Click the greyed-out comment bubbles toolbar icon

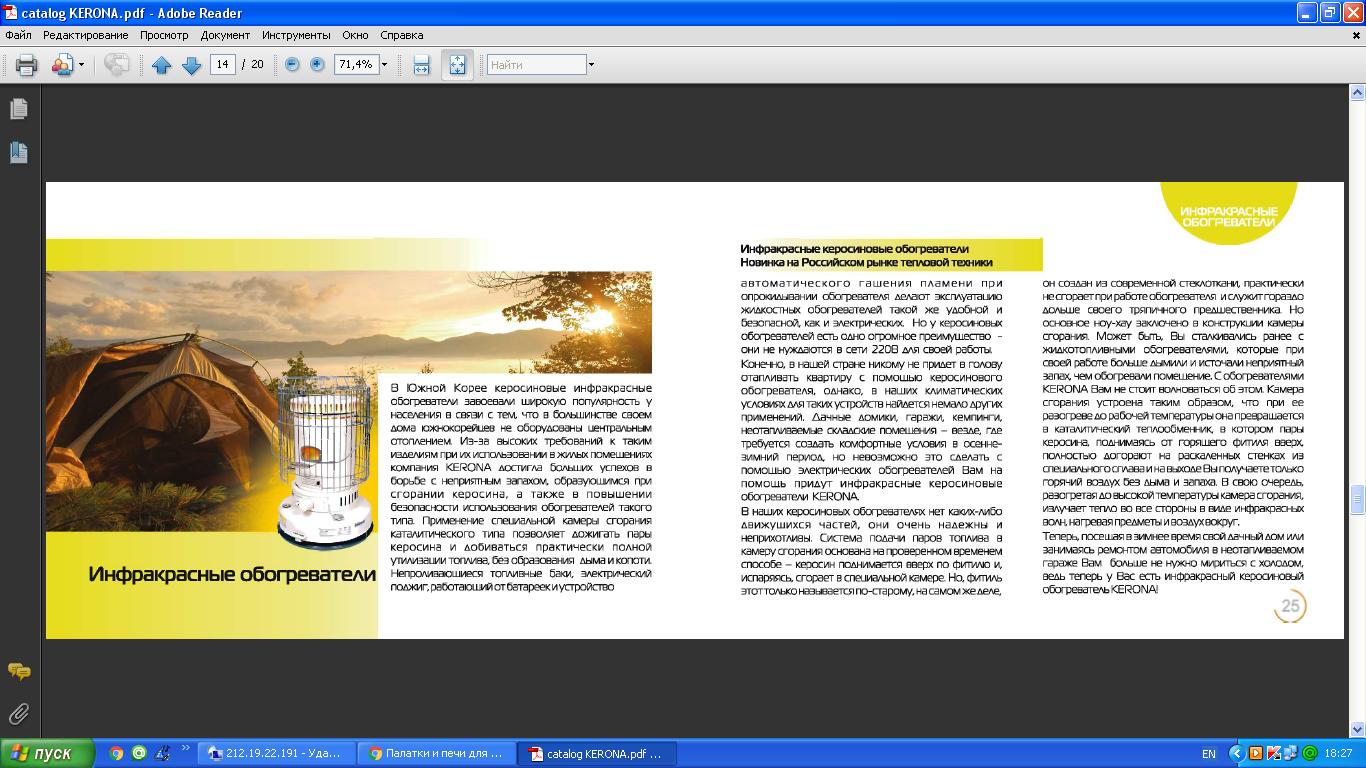(116, 65)
